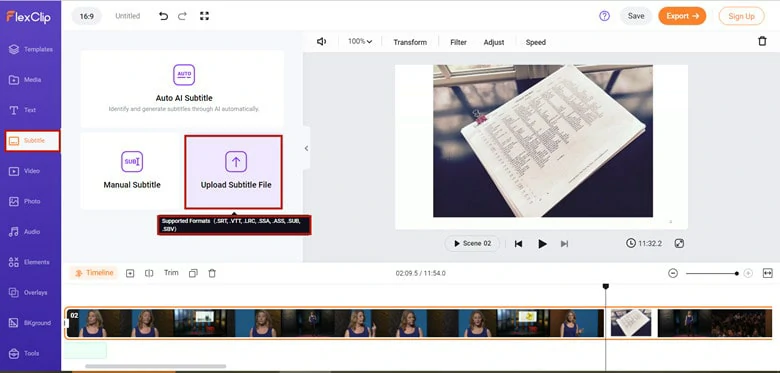The image size is (780, 373).
Task: Open the Transform options
Action: pyautogui.click(x=410, y=42)
